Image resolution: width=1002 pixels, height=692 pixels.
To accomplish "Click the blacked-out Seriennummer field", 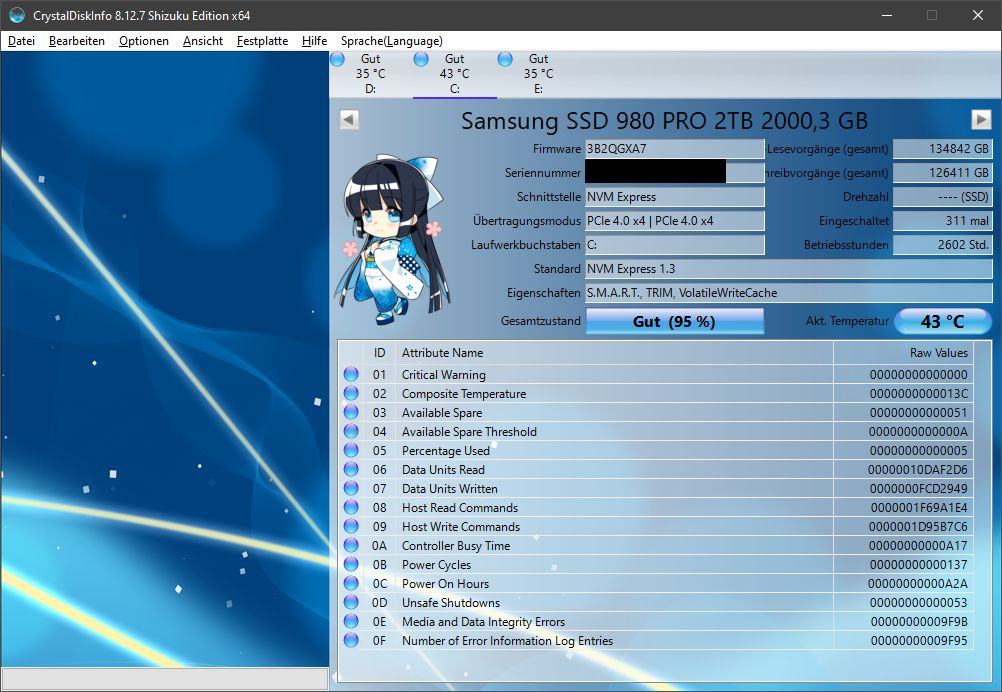I will (674, 173).
